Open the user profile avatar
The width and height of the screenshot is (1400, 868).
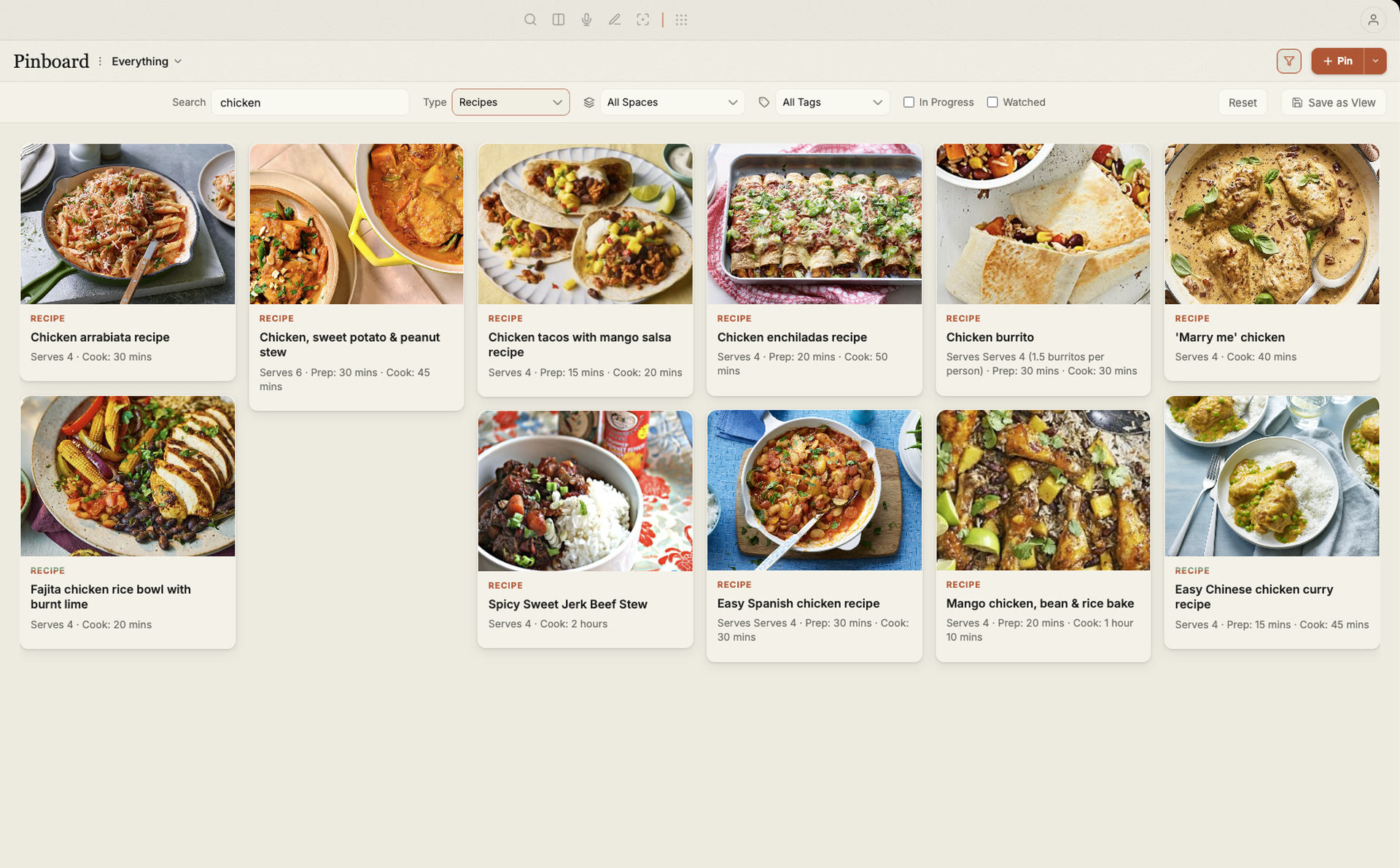(x=1373, y=20)
